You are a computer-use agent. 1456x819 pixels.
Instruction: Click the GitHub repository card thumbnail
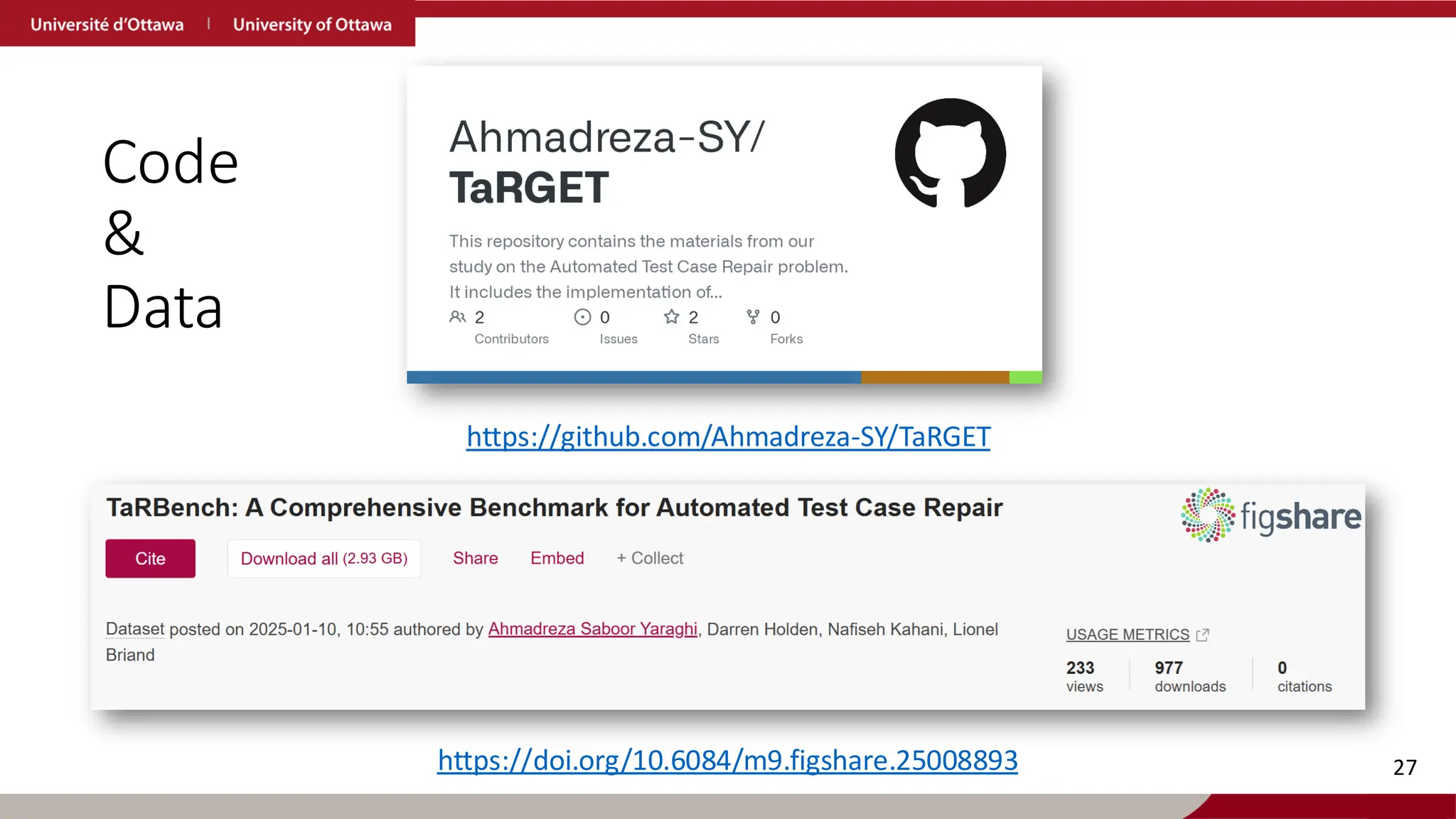click(724, 225)
